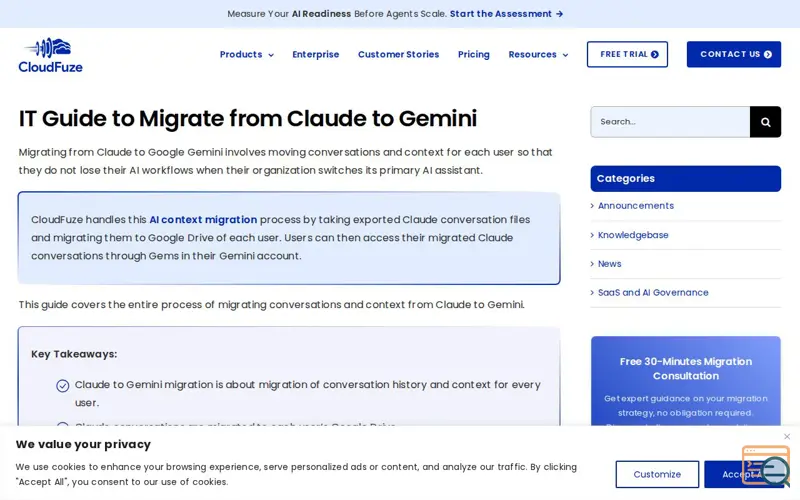Open SaaS and AI Governance category
Viewport: 800px width, 500px height.
pos(653,292)
